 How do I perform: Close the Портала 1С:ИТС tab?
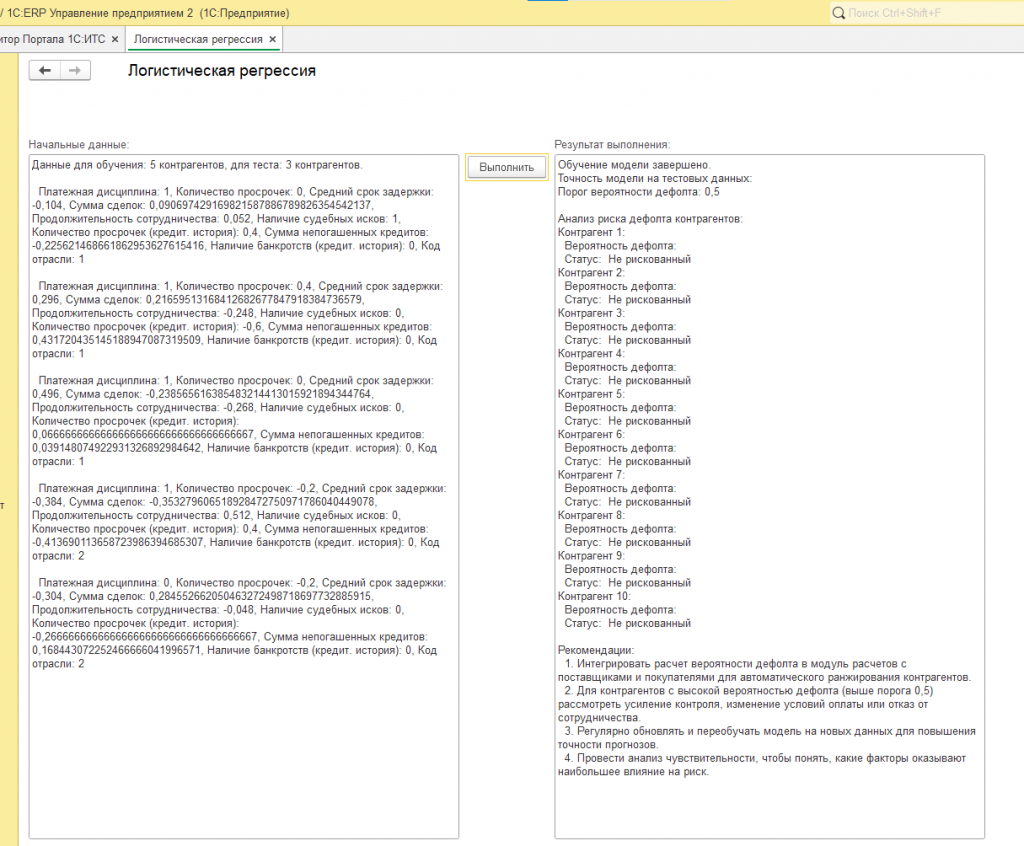pos(115,39)
